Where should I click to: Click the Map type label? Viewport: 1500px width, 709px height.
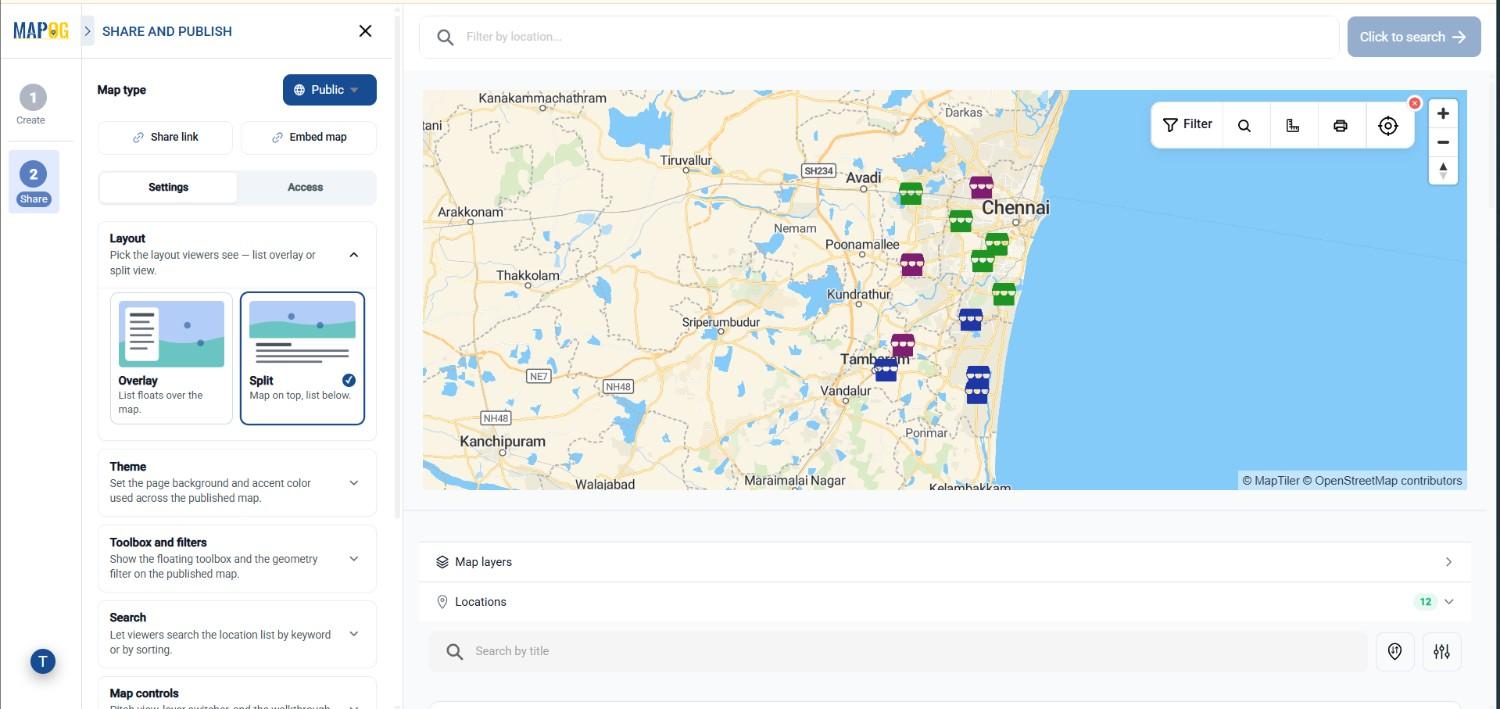coord(121,90)
